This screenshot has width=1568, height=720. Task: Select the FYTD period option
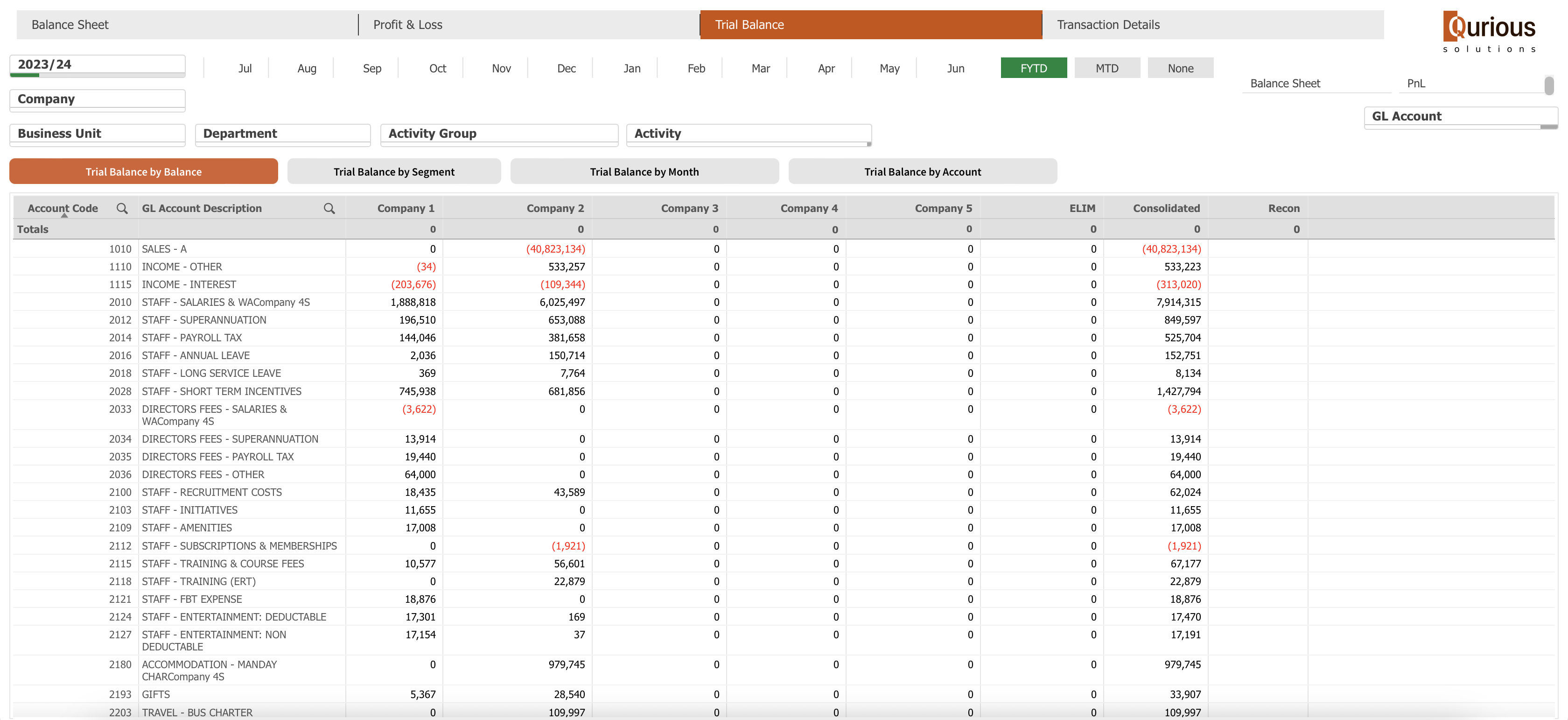point(1034,68)
